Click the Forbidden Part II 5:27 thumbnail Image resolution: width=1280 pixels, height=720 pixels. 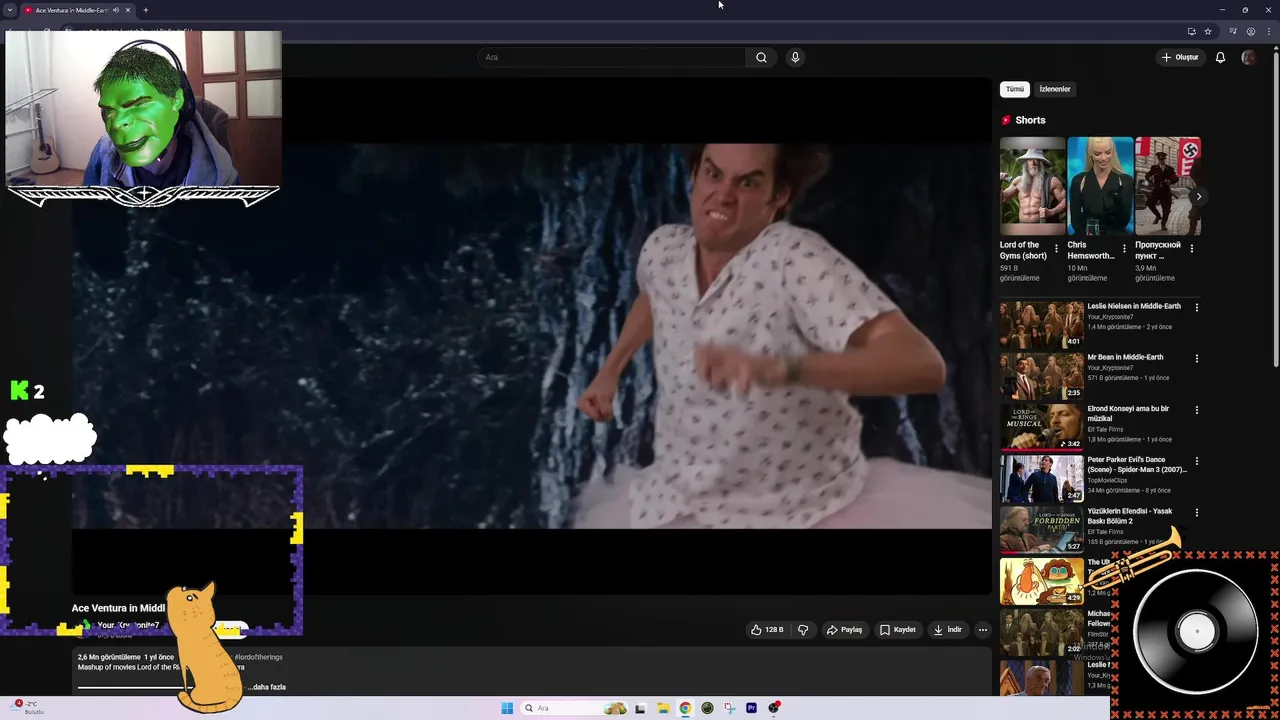tap(1041, 529)
